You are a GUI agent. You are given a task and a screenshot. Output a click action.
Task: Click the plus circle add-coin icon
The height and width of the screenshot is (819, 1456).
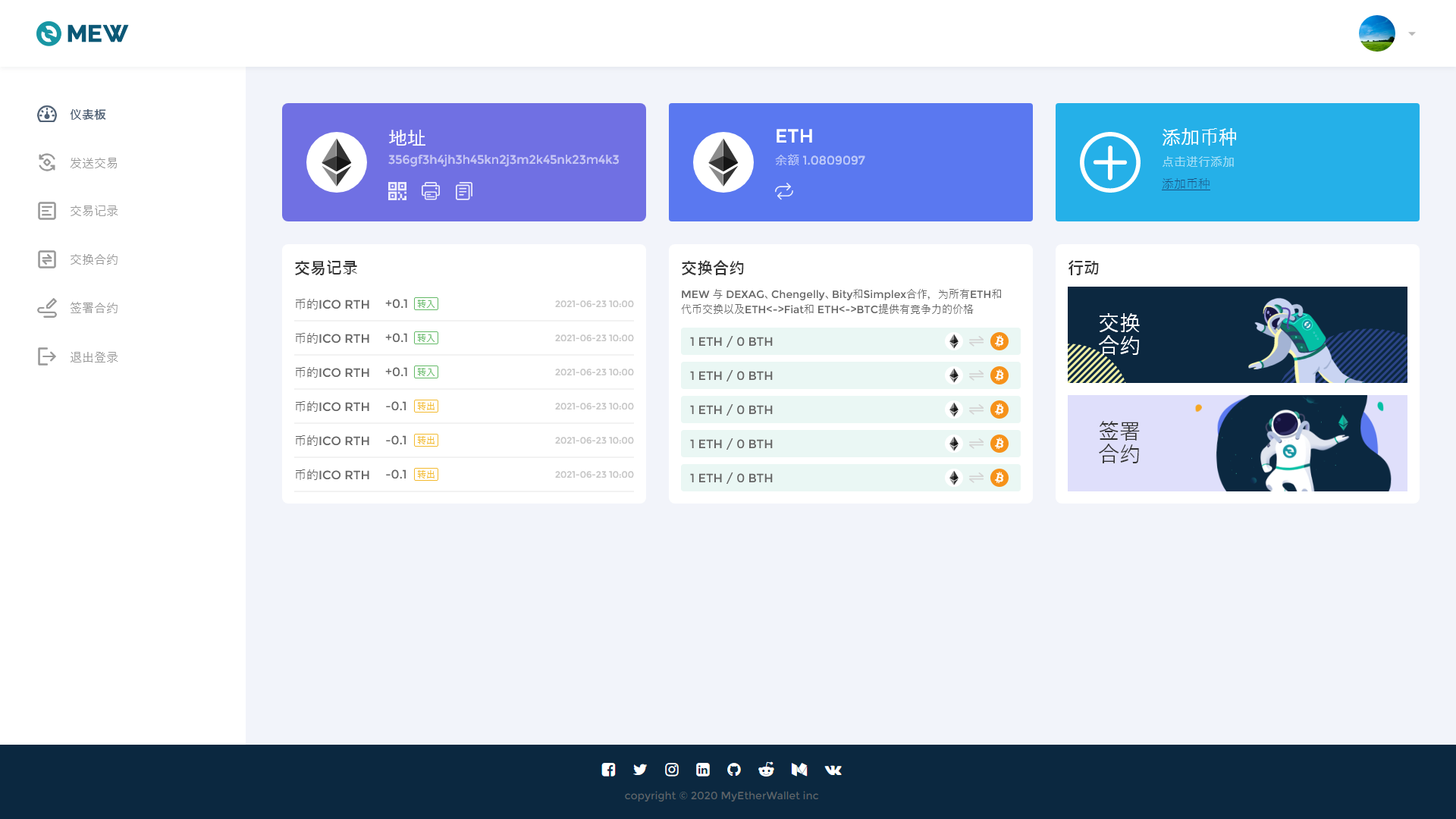click(1109, 162)
